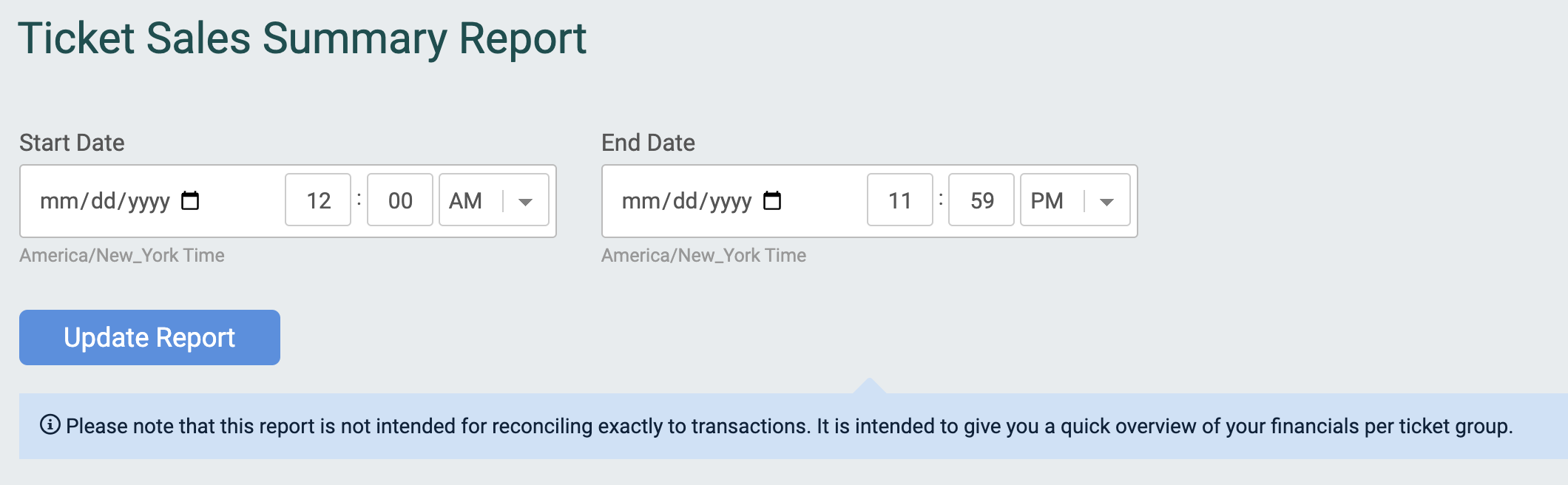Open the End Date calendar picker icon
The image size is (1568, 485).
tap(774, 200)
